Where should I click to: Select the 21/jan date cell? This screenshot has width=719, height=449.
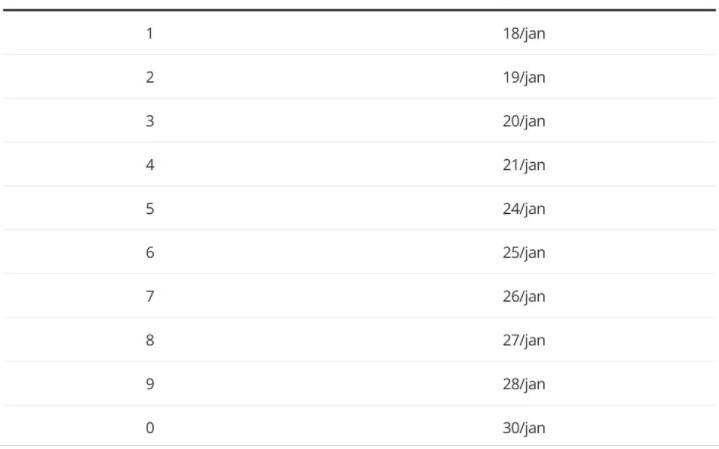(x=523, y=165)
